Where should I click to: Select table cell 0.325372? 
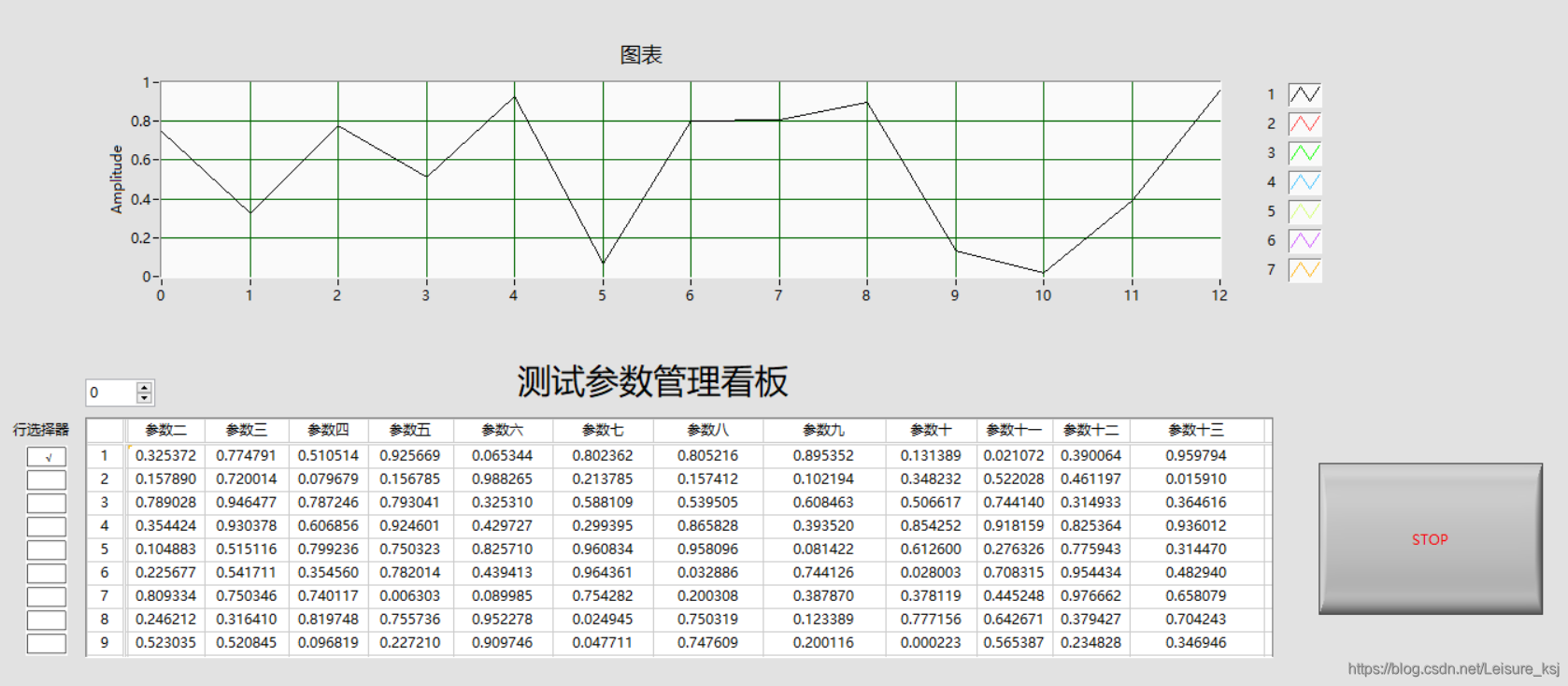pos(166,456)
